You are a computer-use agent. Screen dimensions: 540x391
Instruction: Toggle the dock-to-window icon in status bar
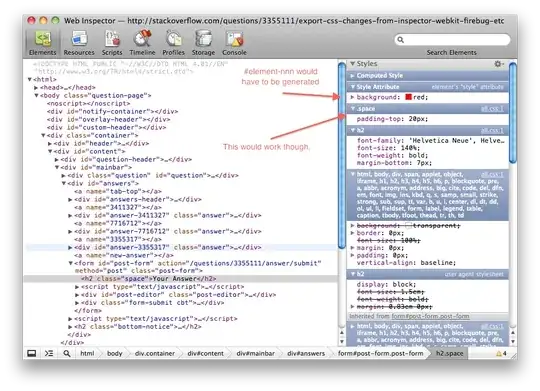(x=32, y=353)
